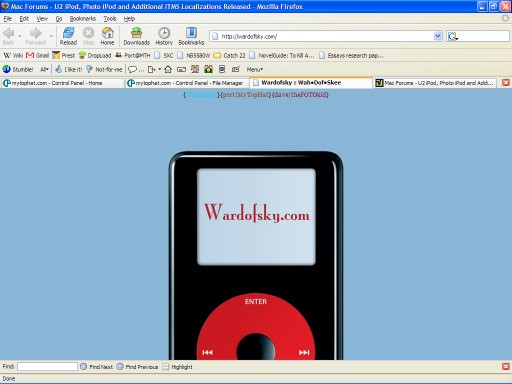Open the Gmail bookmark
Screen dimensions: 512x384
[38, 55]
